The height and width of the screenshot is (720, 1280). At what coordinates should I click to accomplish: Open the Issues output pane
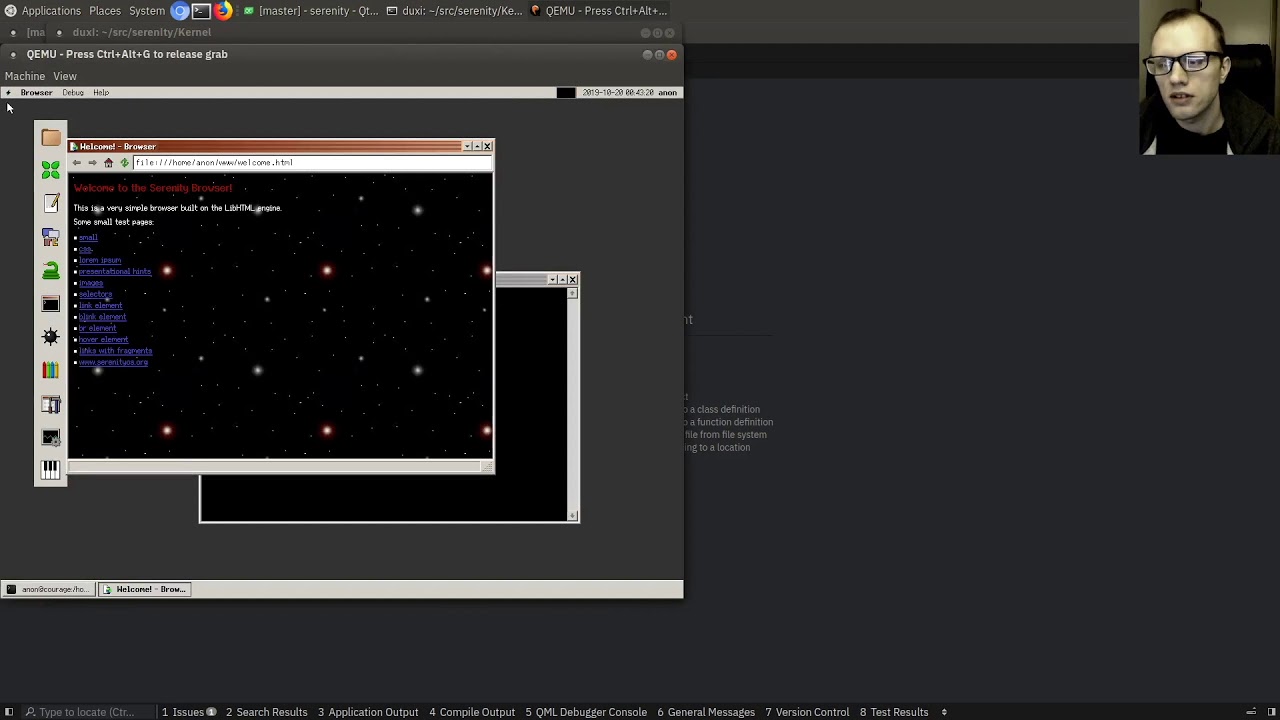point(189,712)
